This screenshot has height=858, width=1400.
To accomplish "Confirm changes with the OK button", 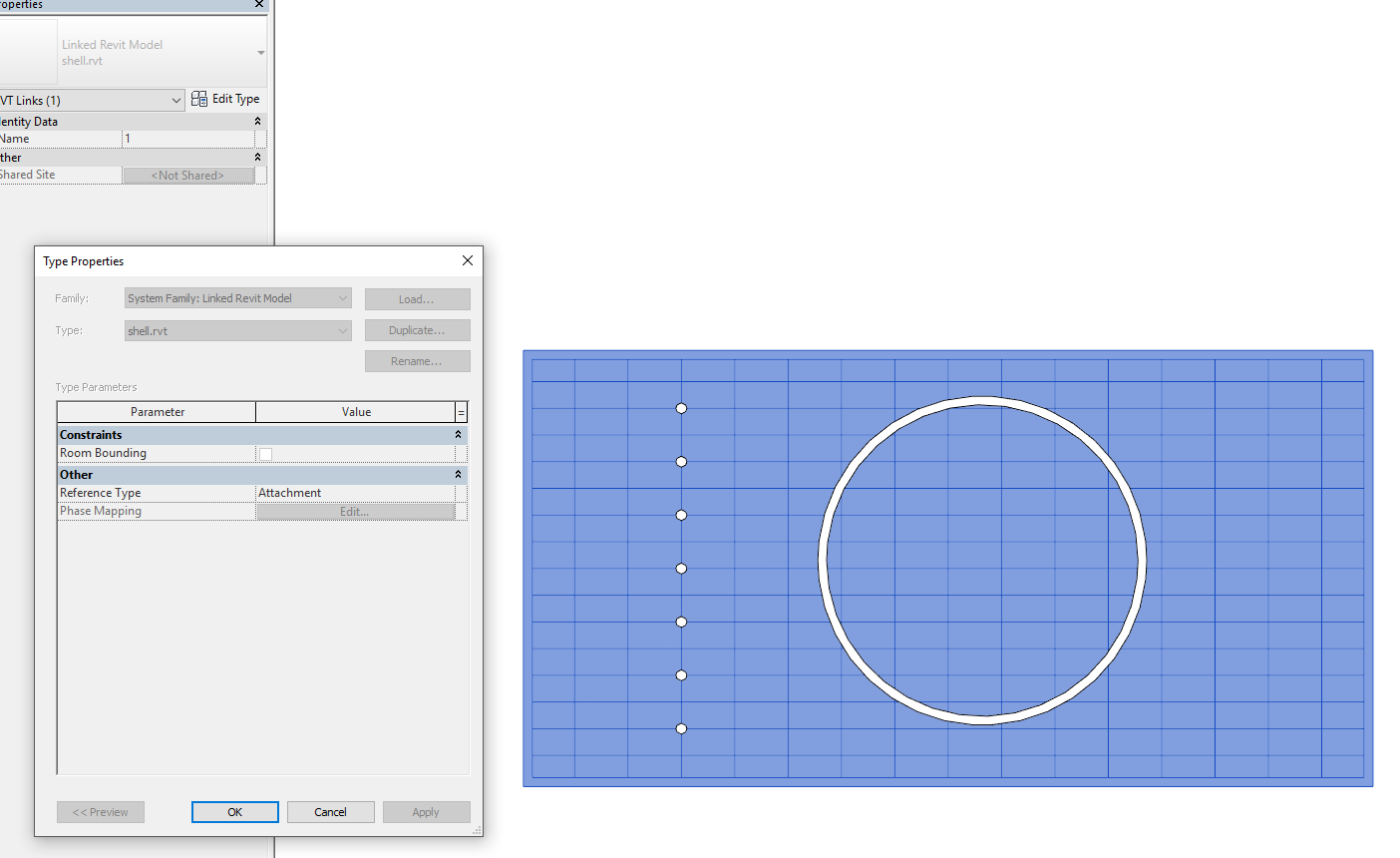I will point(234,811).
